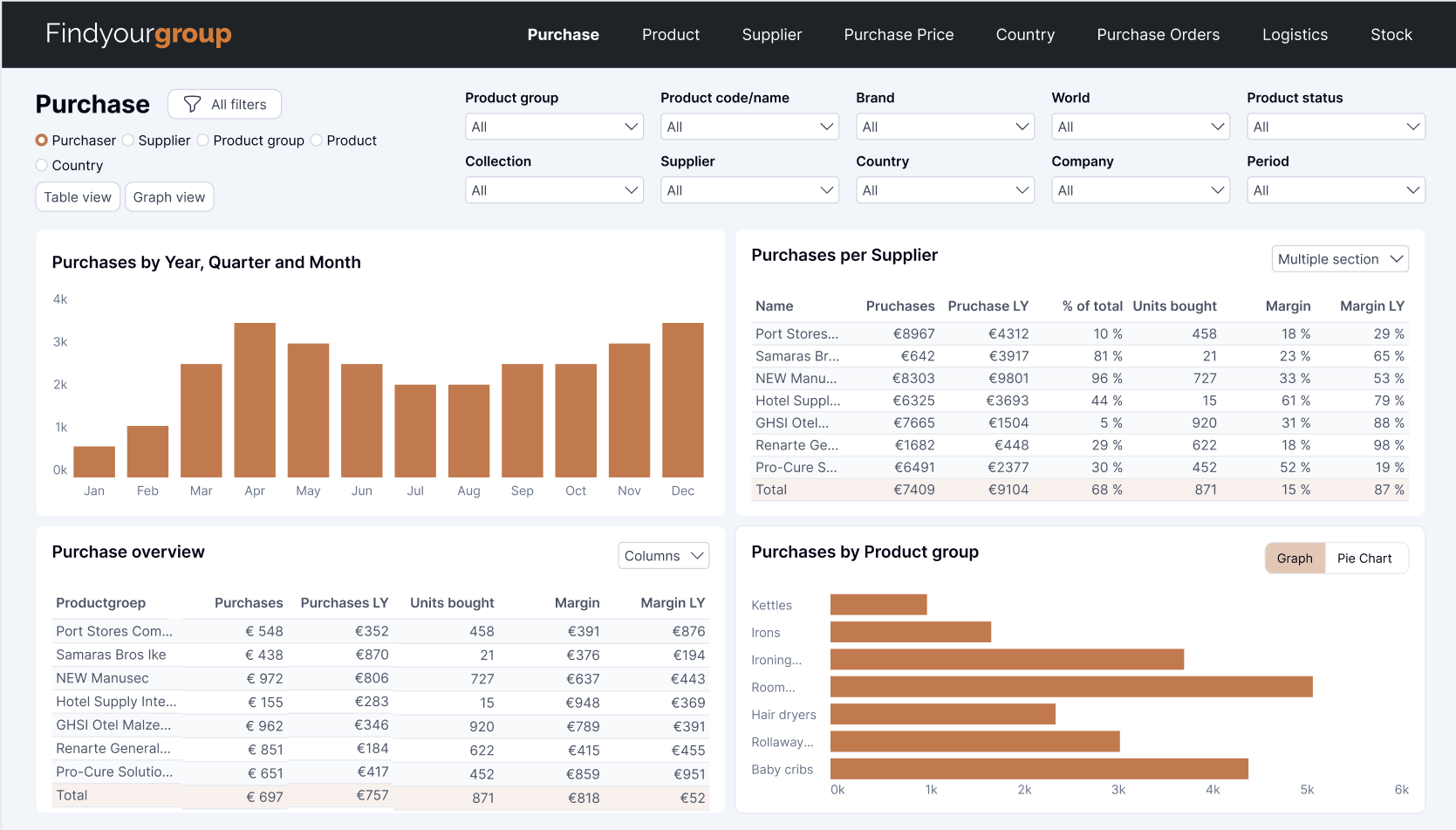Open the Company filter dropdown
This screenshot has width=1456, height=830.
click(1141, 190)
